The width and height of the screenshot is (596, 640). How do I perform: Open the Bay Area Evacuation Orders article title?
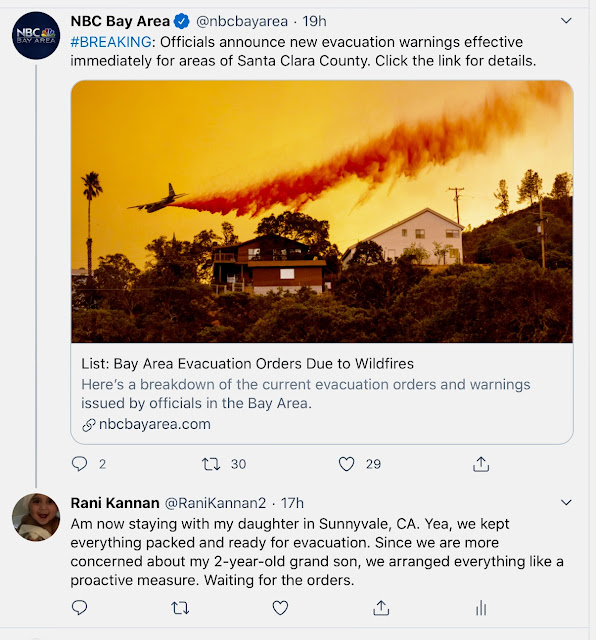pyautogui.click(x=247, y=363)
